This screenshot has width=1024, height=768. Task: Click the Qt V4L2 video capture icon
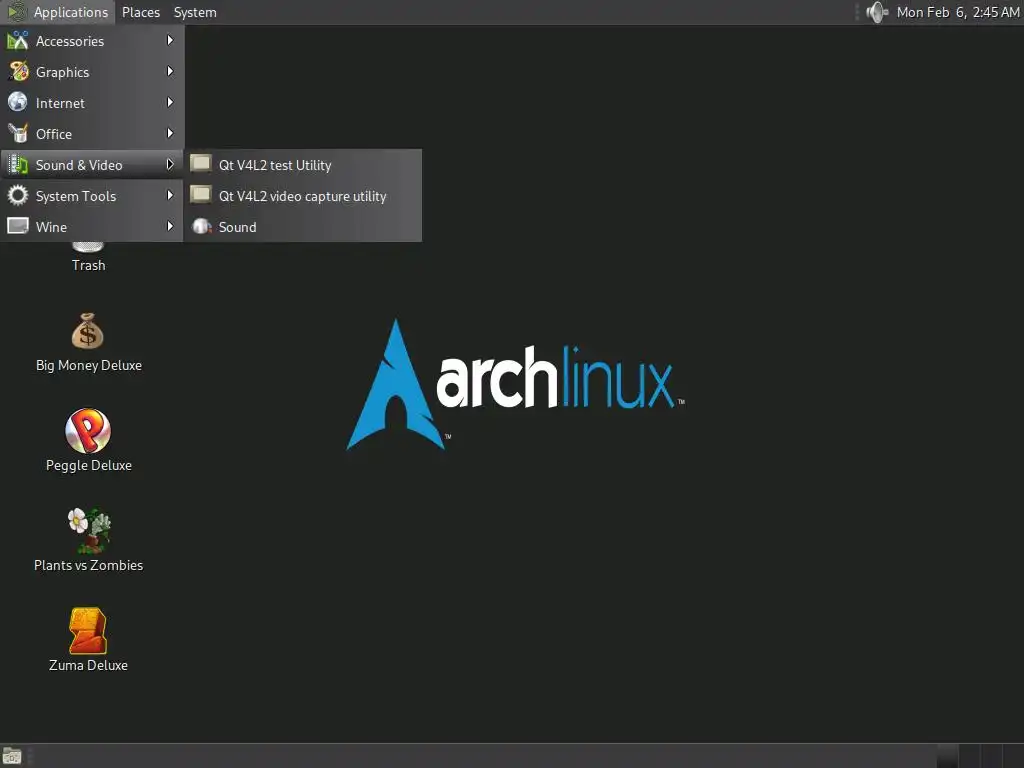(x=200, y=195)
